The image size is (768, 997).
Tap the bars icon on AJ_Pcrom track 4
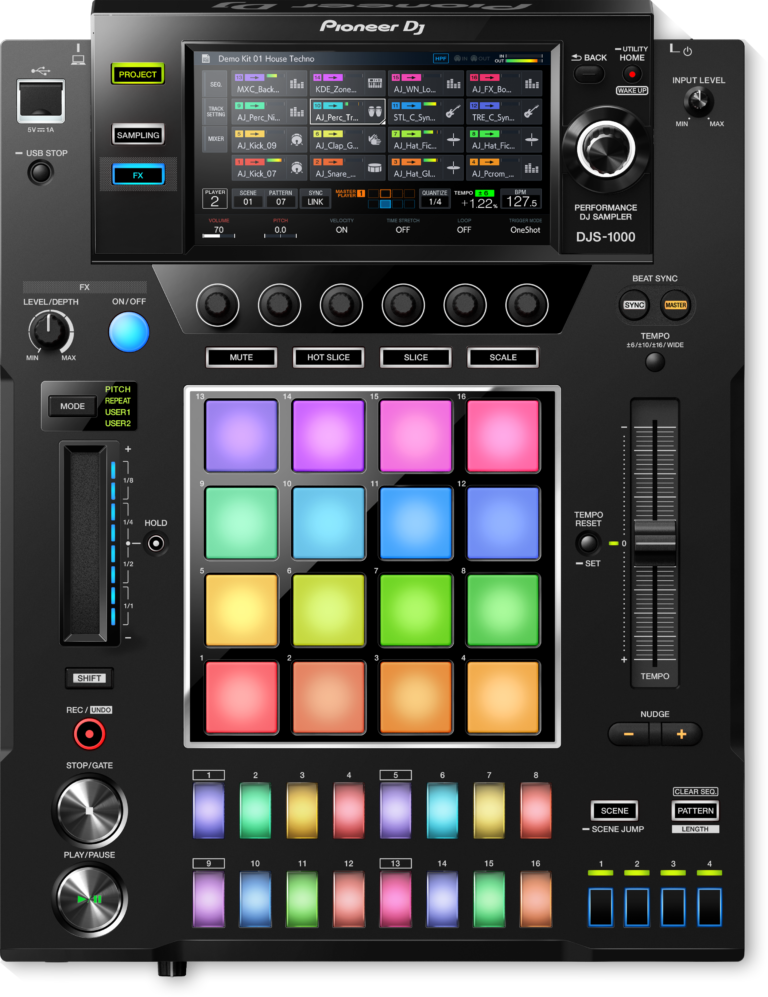coord(531,168)
